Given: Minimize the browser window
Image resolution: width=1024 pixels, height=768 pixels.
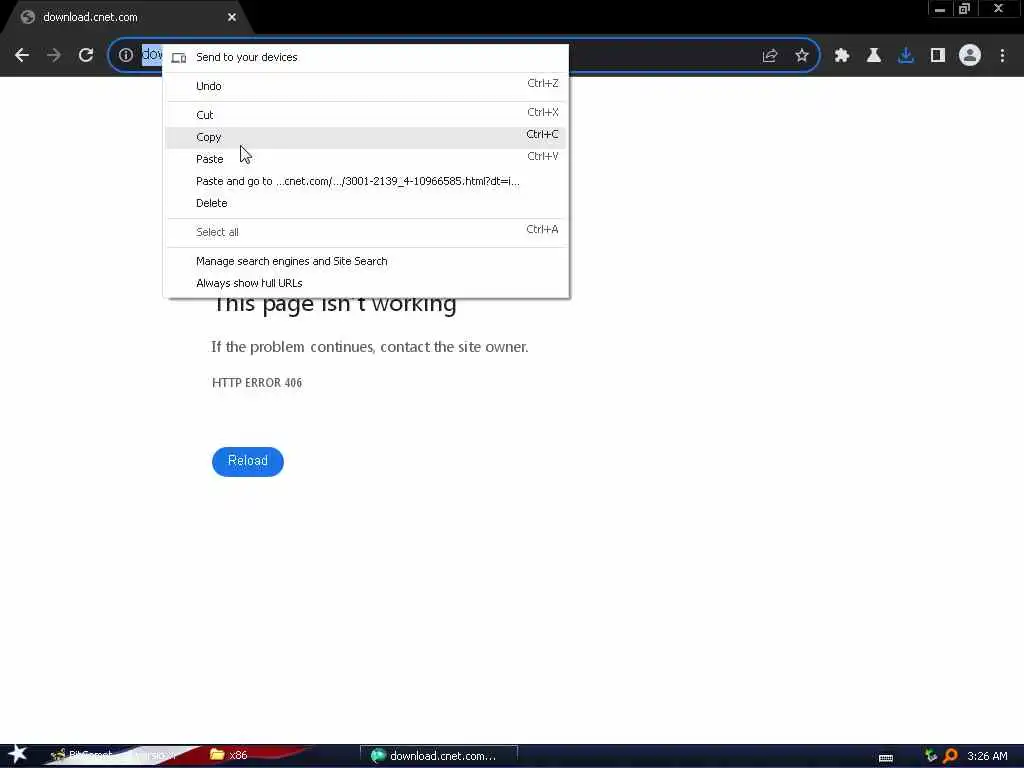Looking at the screenshot, I should [x=940, y=9].
